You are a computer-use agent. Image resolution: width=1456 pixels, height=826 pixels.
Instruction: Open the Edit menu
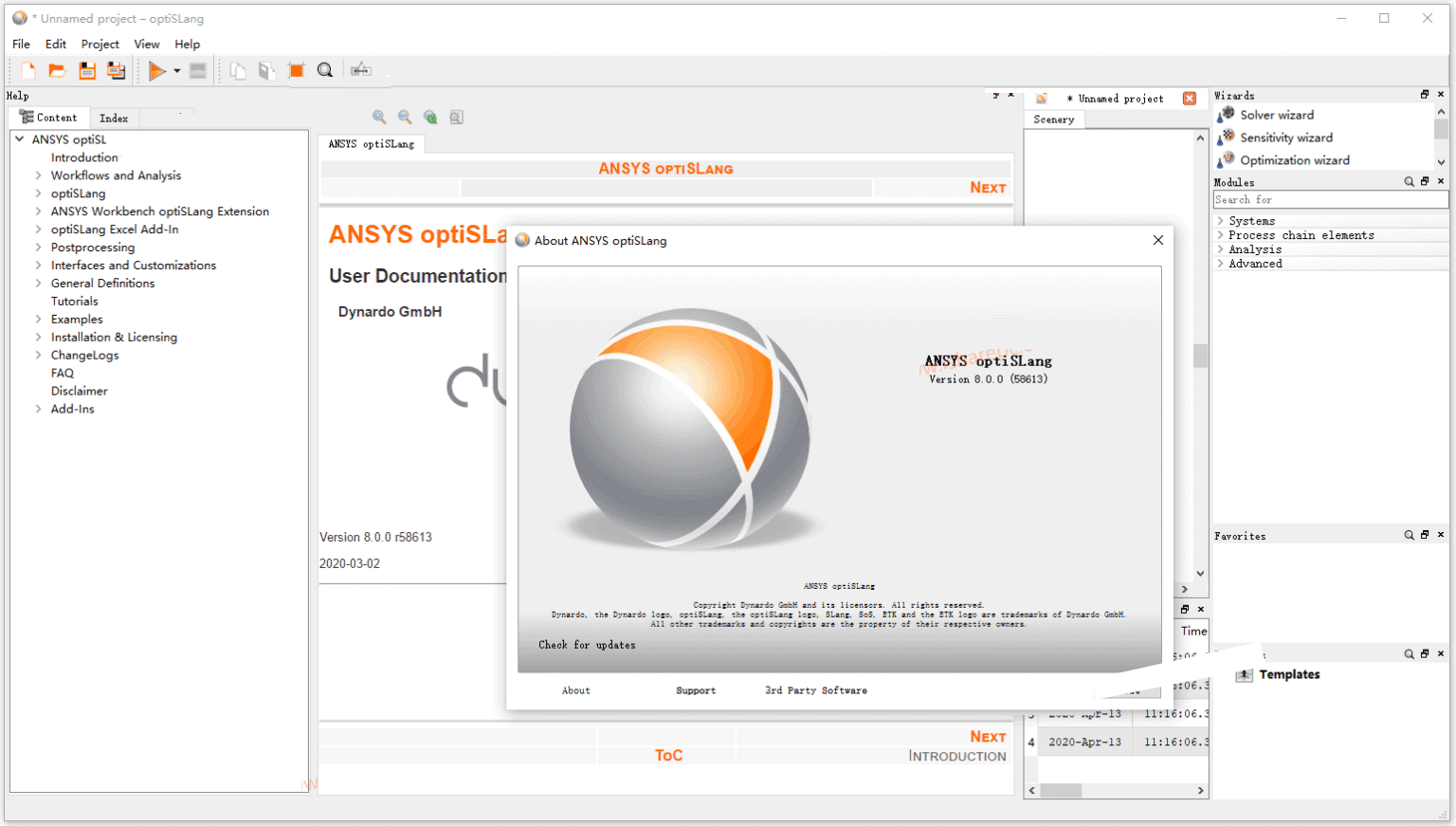[x=56, y=44]
